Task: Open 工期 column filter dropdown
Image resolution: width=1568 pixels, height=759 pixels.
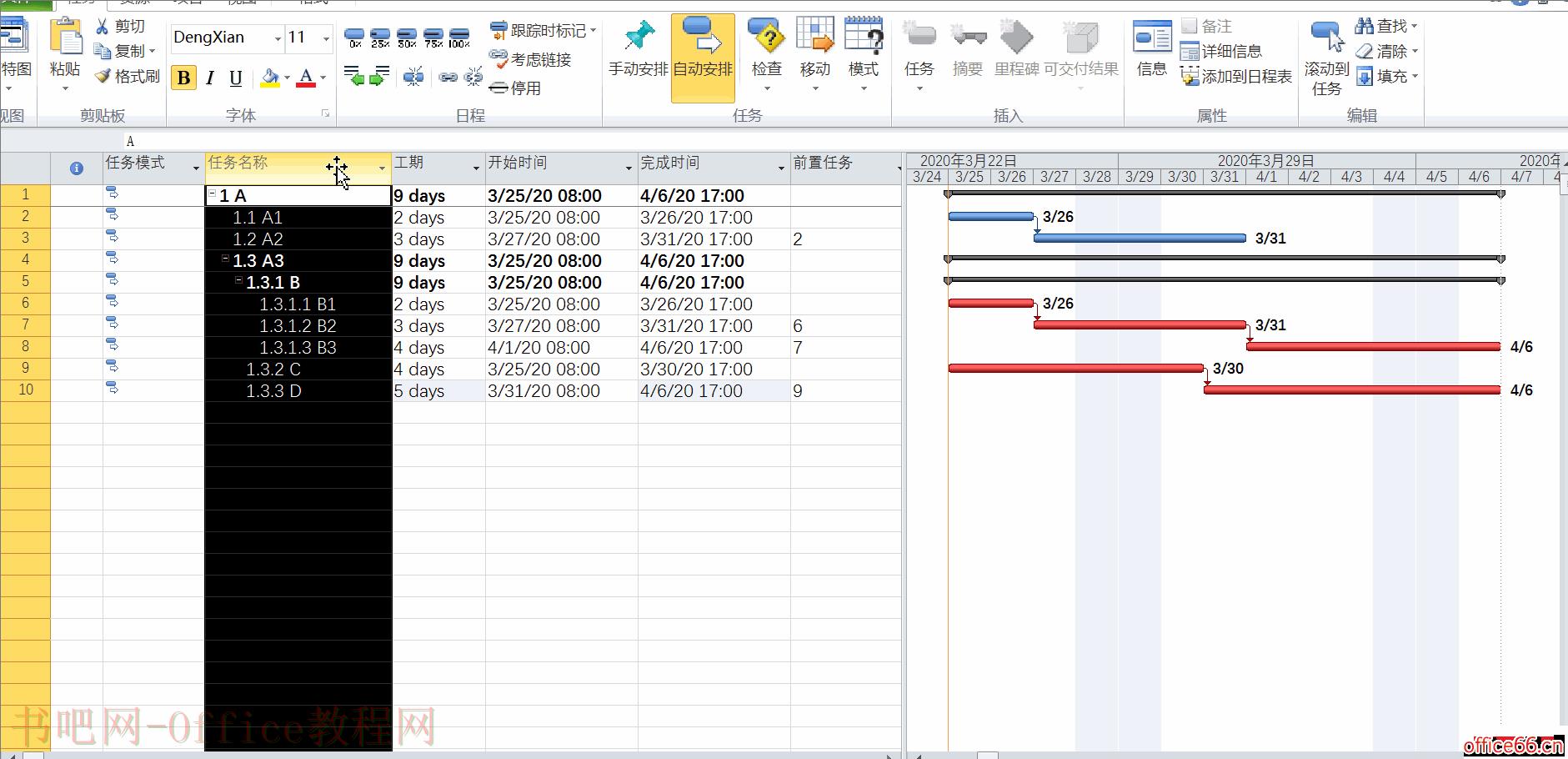Action: tap(476, 168)
